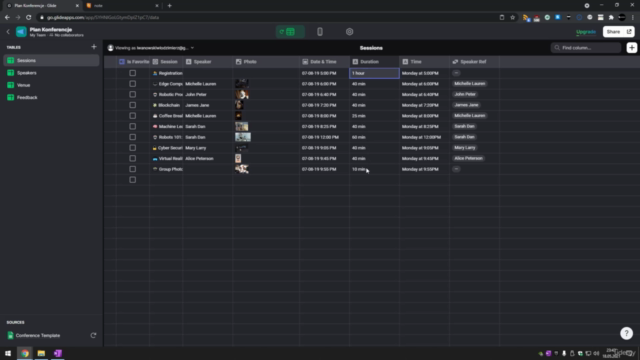The image size is (640, 360).
Task: Toggle Is Favorite for Blockchain row
Action: 133,105
